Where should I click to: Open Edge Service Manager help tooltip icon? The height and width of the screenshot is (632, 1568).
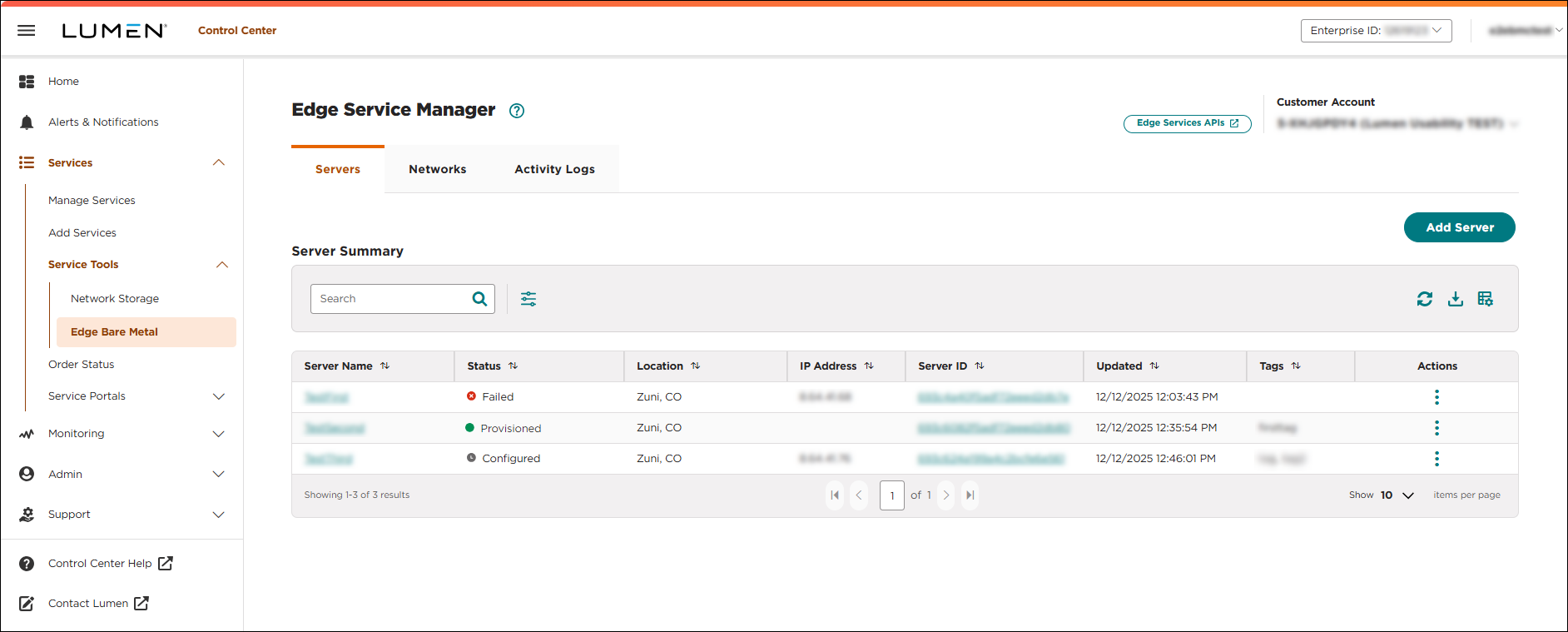(x=517, y=111)
